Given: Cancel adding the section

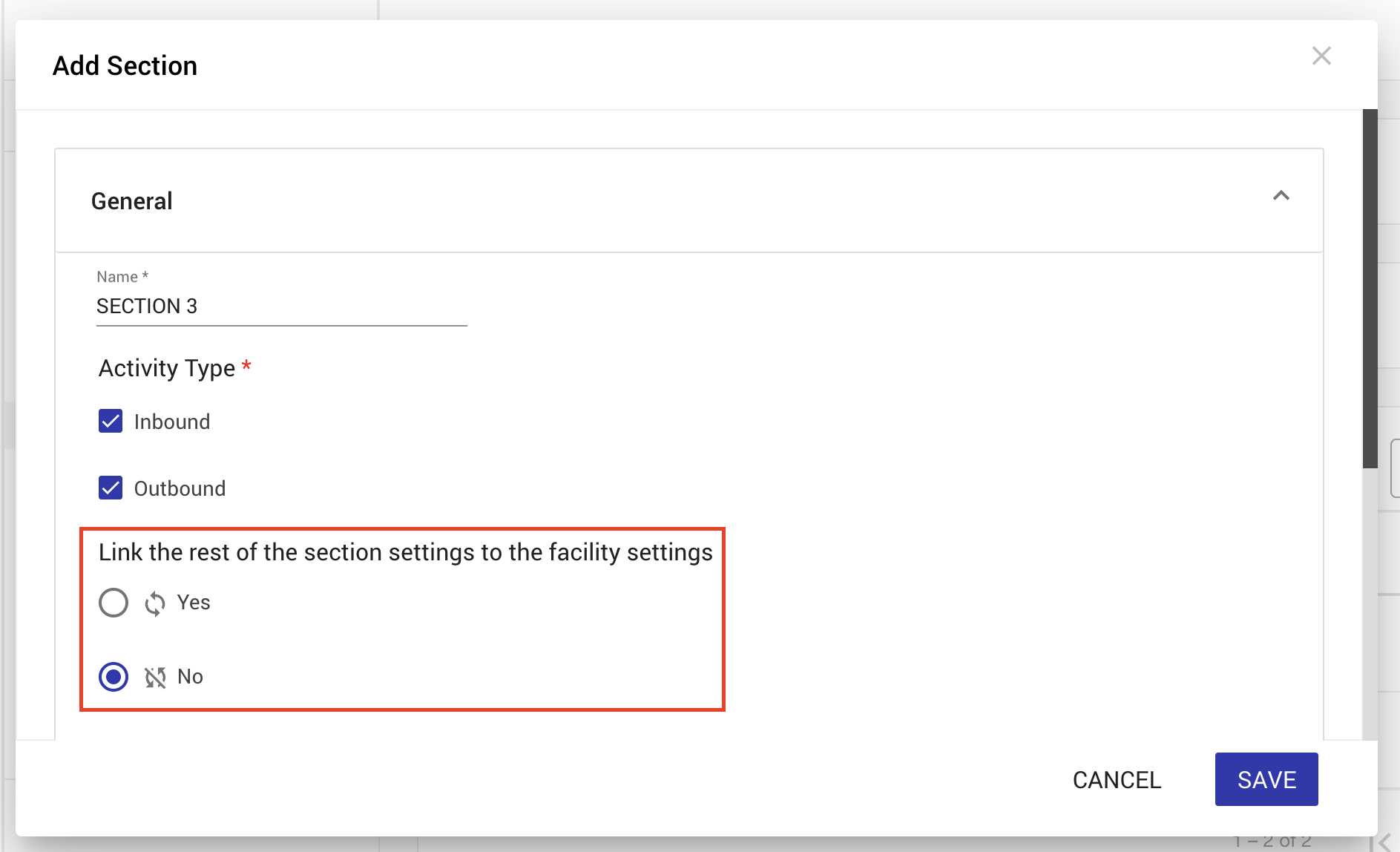Looking at the screenshot, I should pos(1117,779).
